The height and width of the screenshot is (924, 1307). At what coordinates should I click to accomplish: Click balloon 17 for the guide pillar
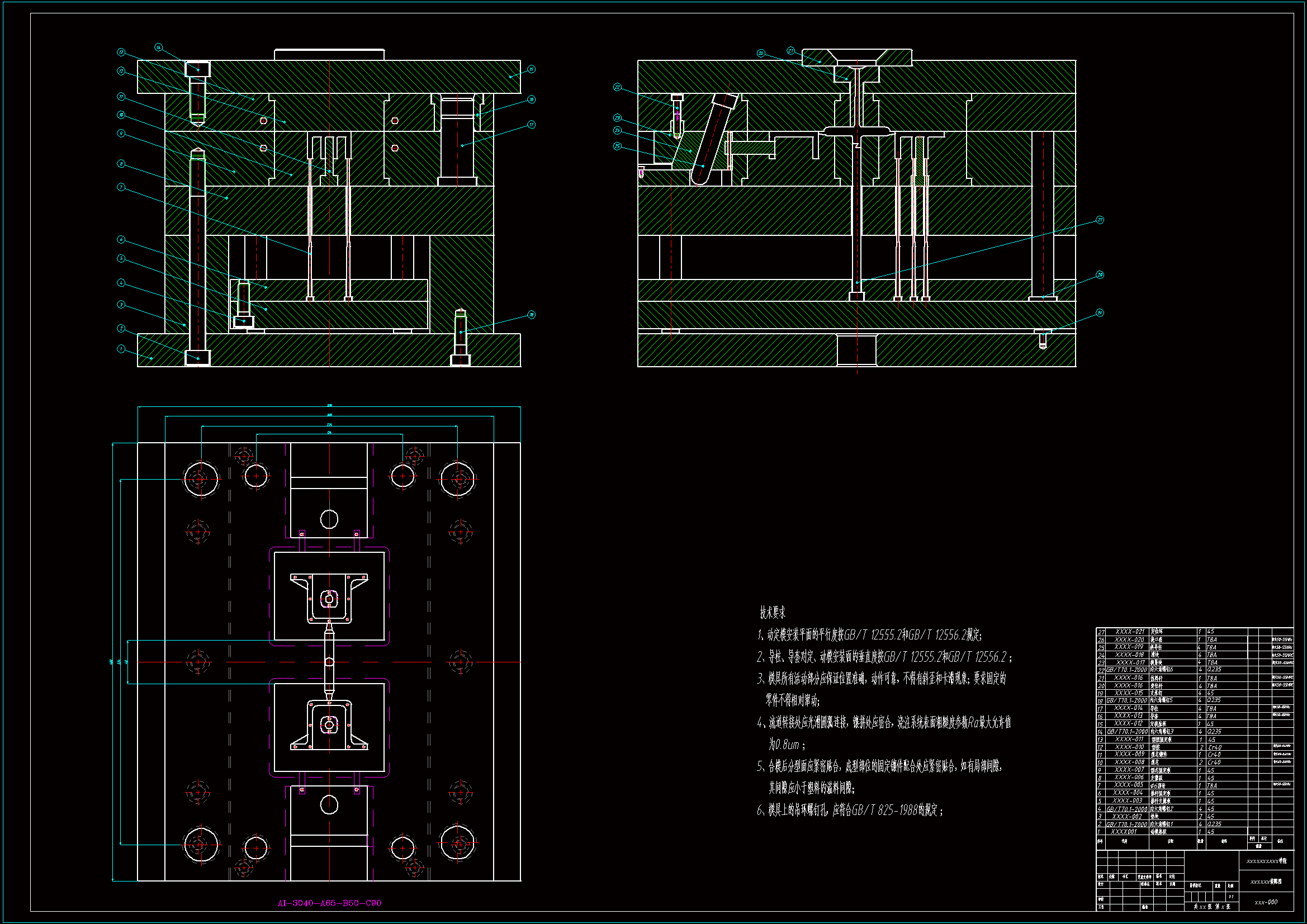click(x=531, y=125)
